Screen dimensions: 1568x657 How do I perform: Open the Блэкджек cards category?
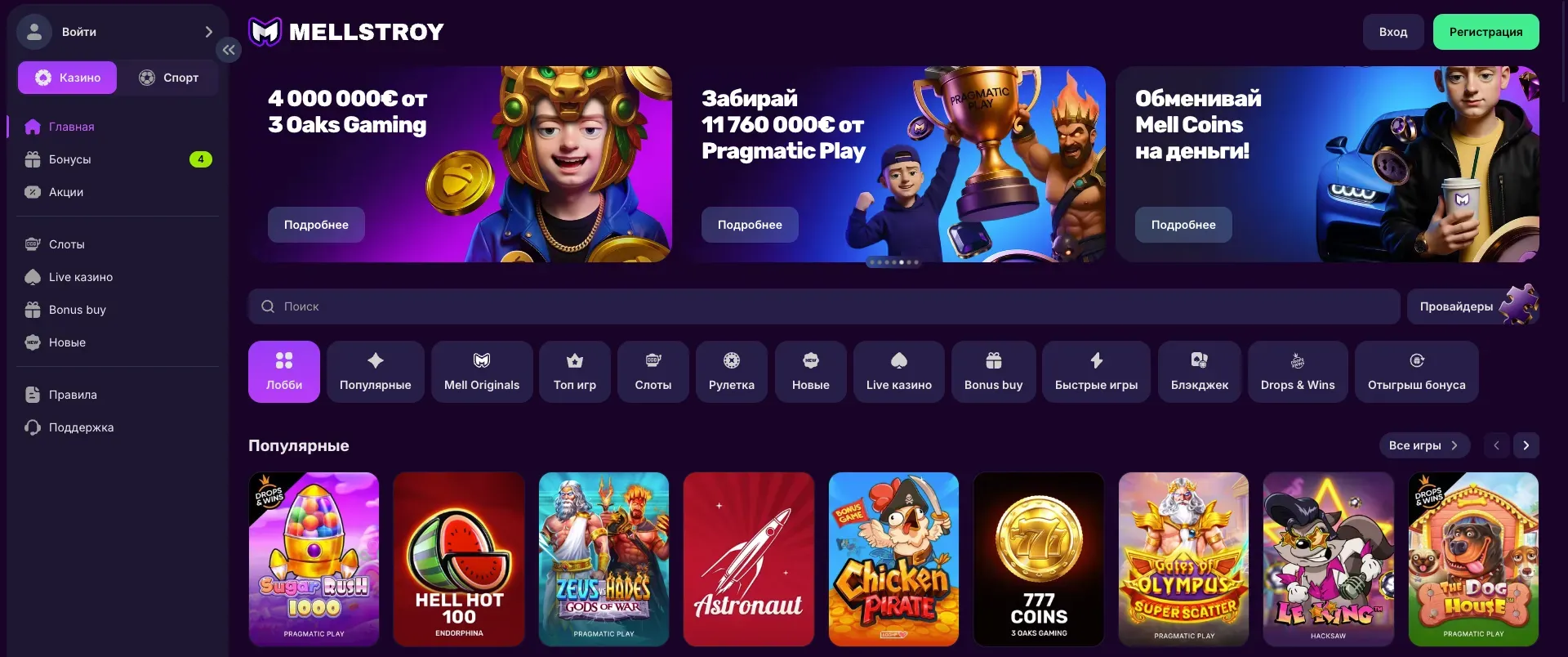pos(1200,372)
